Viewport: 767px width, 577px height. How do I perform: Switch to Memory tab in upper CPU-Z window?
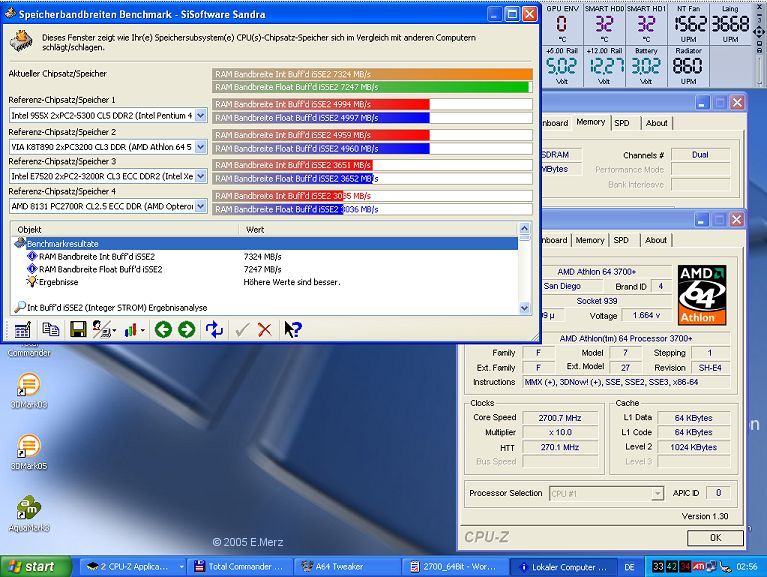coord(590,122)
